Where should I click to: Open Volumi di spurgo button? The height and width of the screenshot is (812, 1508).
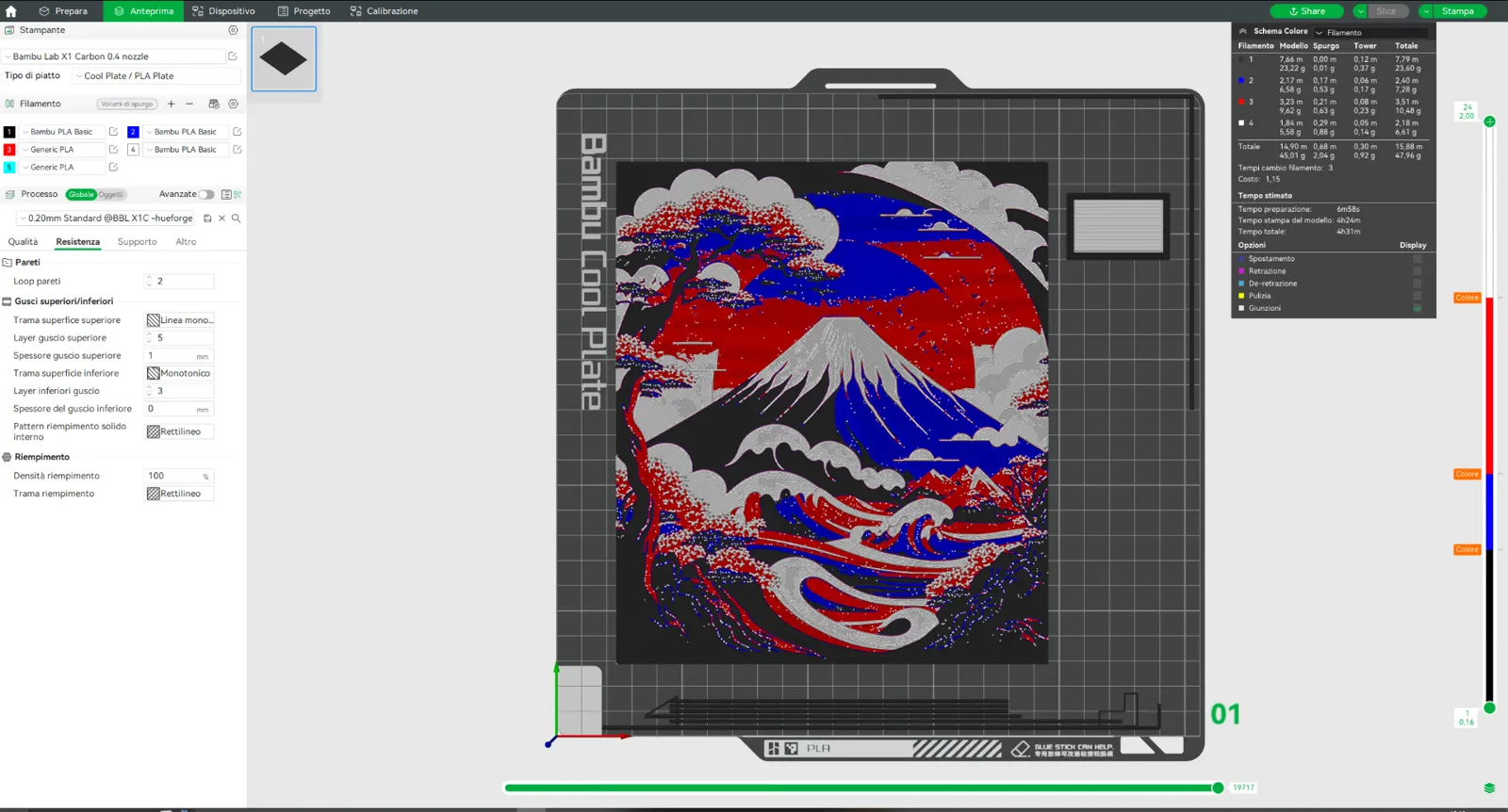click(126, 104)
